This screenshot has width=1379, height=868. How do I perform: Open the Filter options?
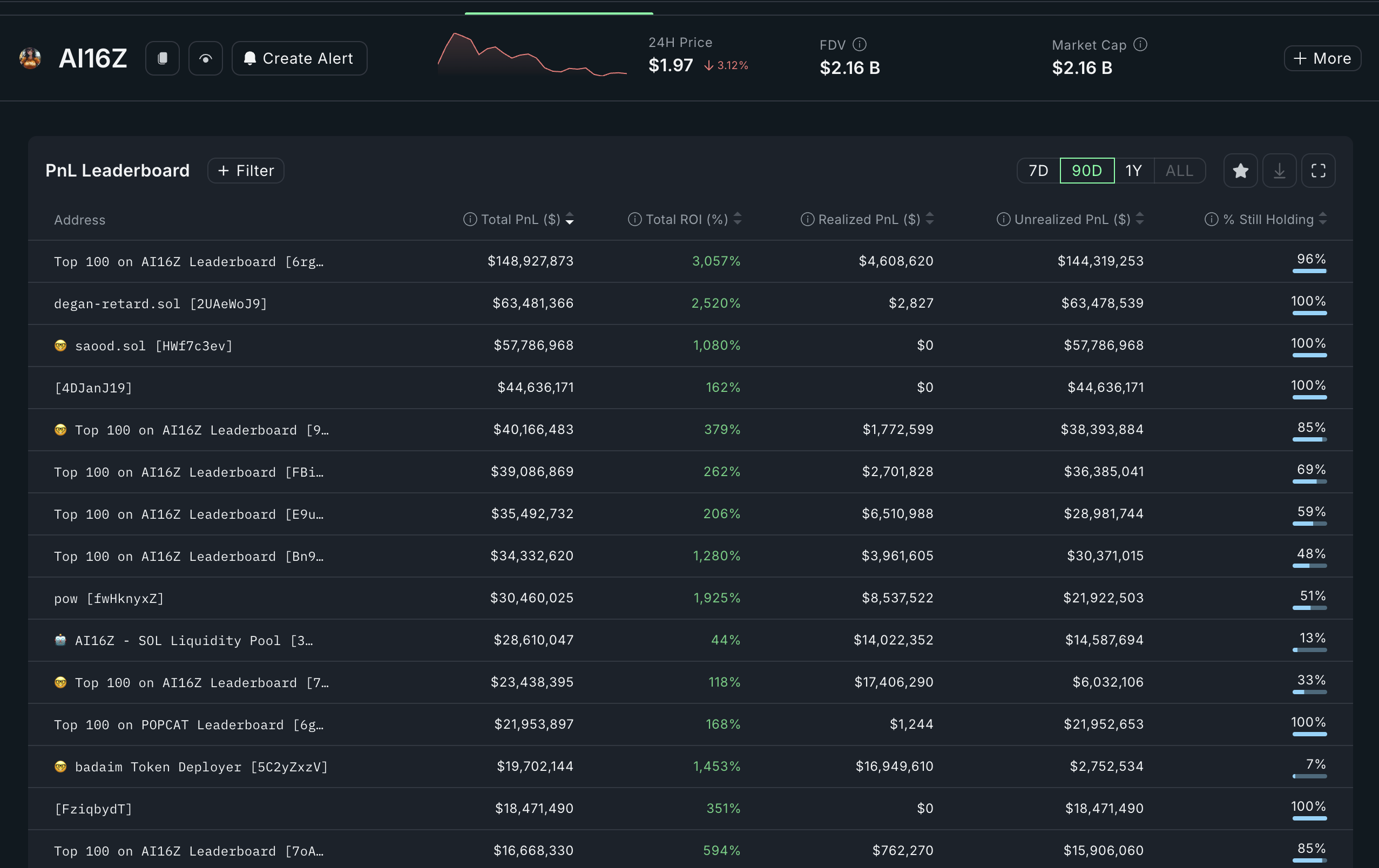[x=245, y=170]
